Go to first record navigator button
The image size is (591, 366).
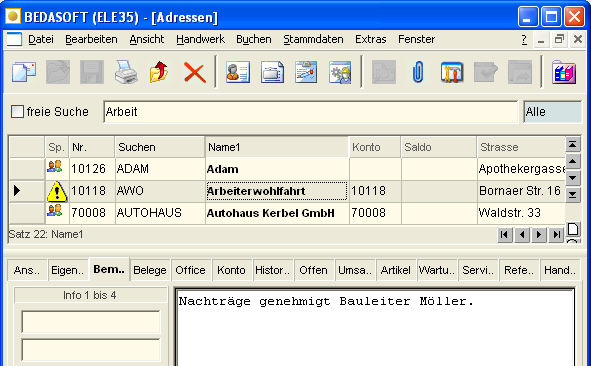pyautogui.click(x=505, y=235)
